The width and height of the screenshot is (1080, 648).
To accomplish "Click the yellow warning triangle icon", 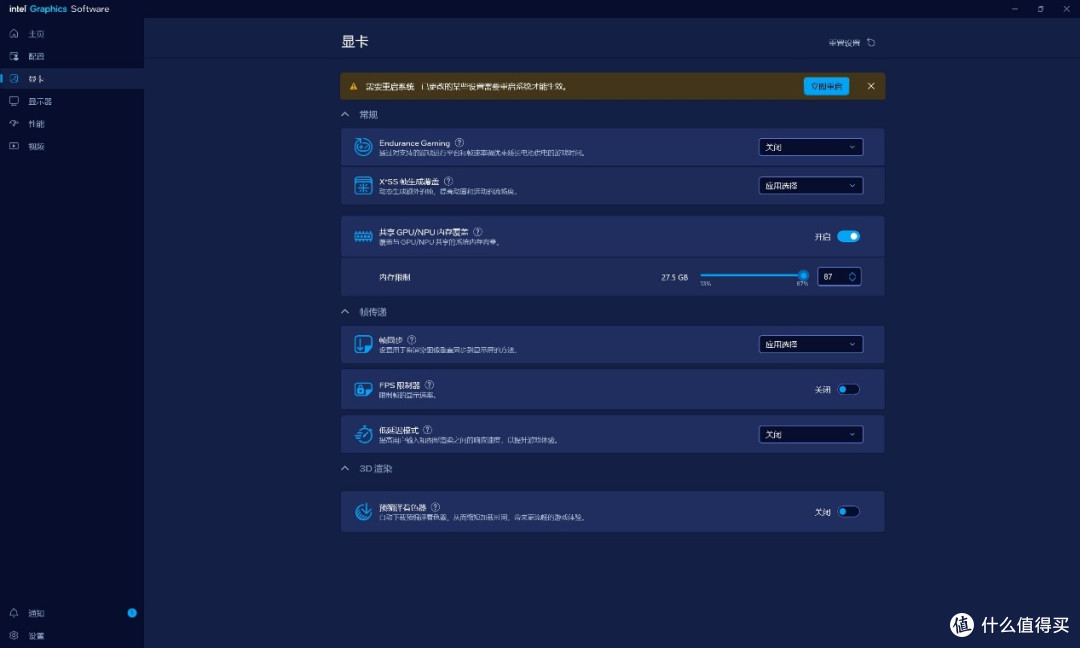I will (353, 87).
